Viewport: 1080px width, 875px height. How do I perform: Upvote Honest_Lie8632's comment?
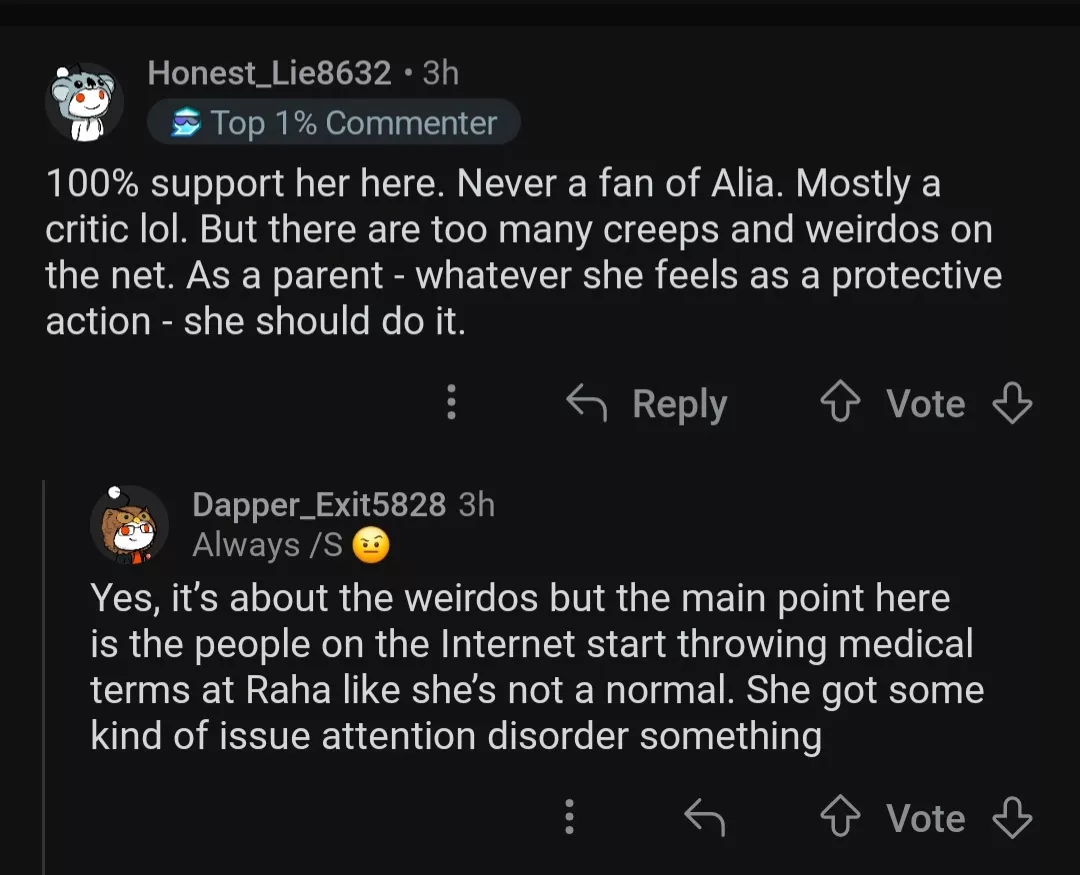pyautogui.click(x=838, y=404)
